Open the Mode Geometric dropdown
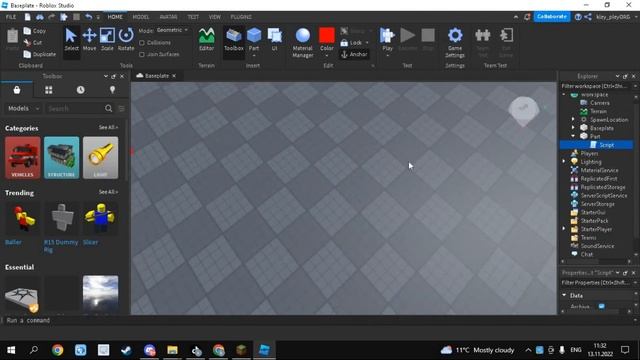The image size is (640, 360). click(x=172, y=30)
